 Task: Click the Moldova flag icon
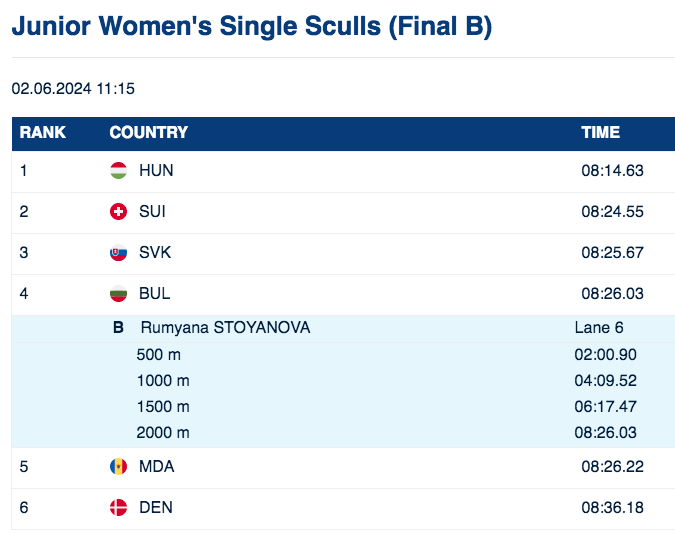point(118,467)
